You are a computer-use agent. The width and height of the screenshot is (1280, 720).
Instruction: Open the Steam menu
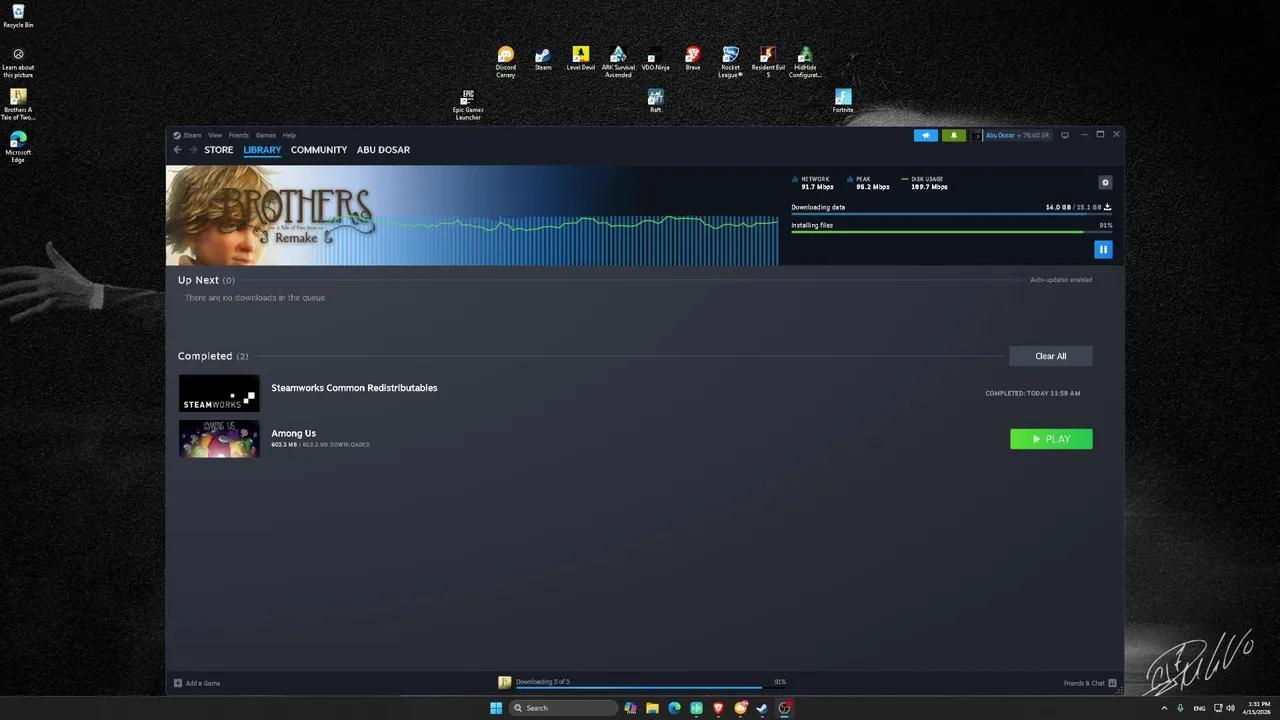point(187,135)
